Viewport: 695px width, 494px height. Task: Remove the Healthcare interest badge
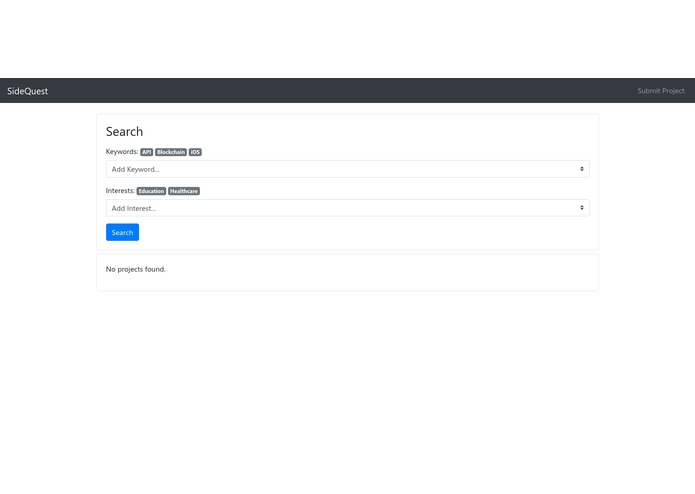184,191
